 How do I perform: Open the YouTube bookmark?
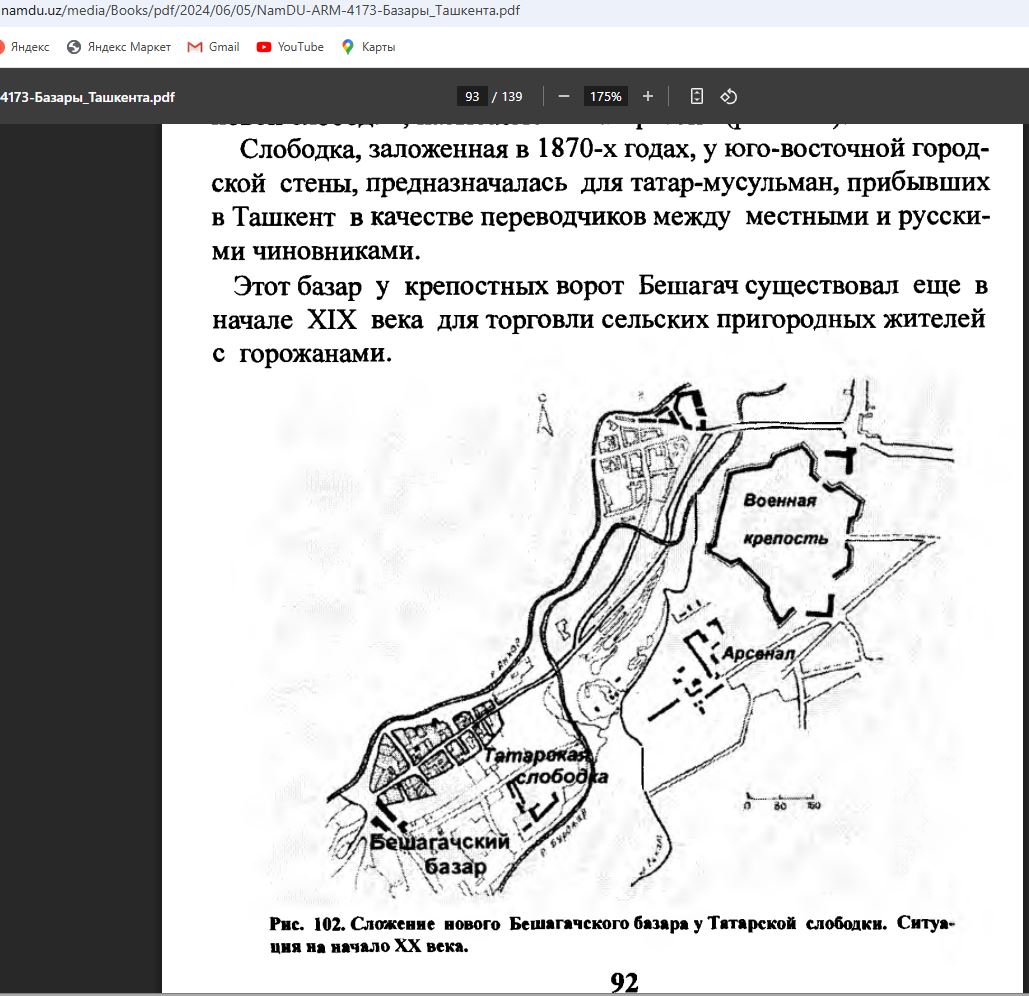[x=290, y=47]
